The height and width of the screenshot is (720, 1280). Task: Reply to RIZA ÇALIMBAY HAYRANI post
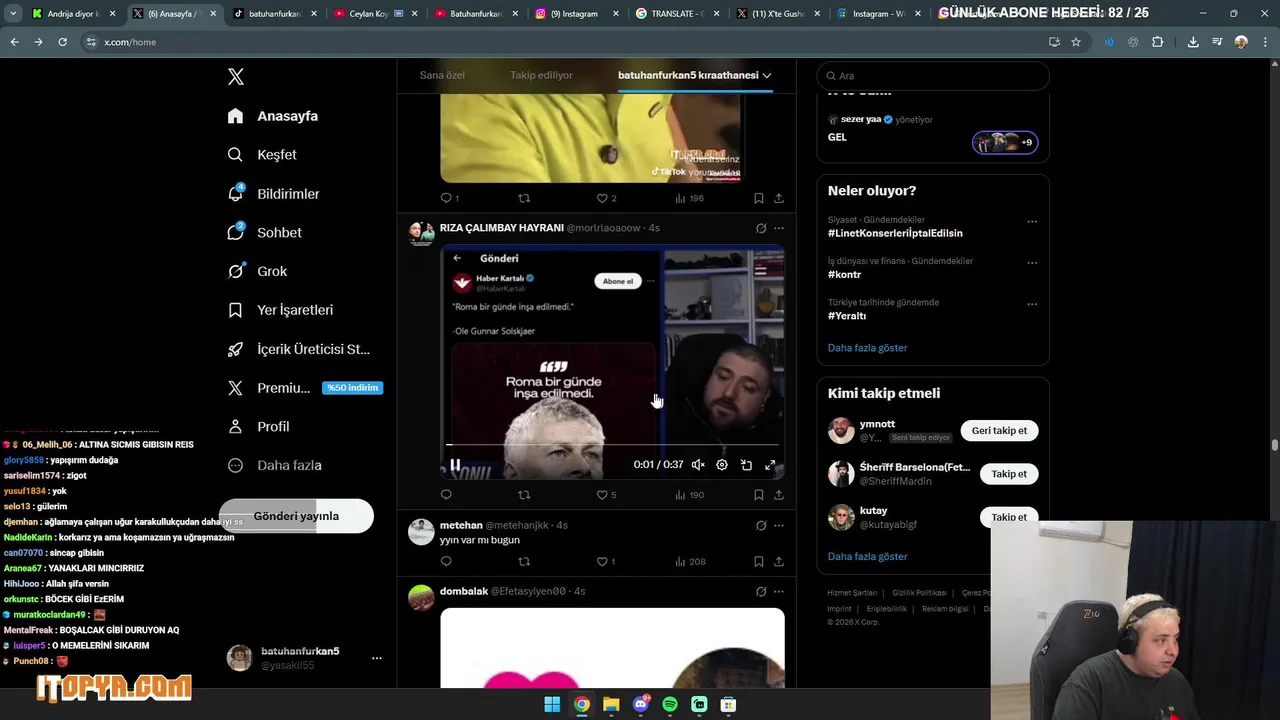click(446, 495)
